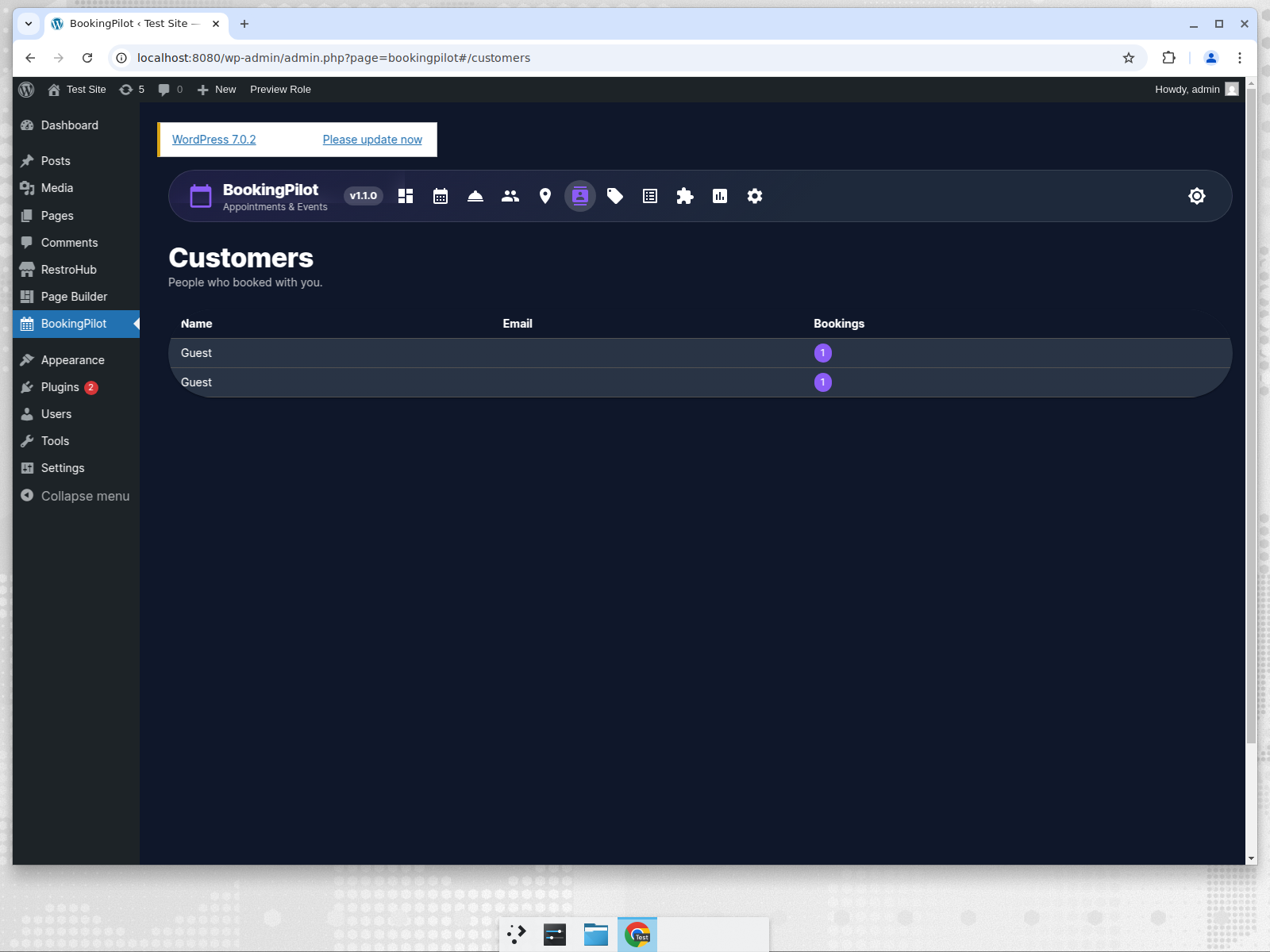1270x952 pixels.
Task: Open the WordPress logo menu in admin bar
Action: click(26, 90)
